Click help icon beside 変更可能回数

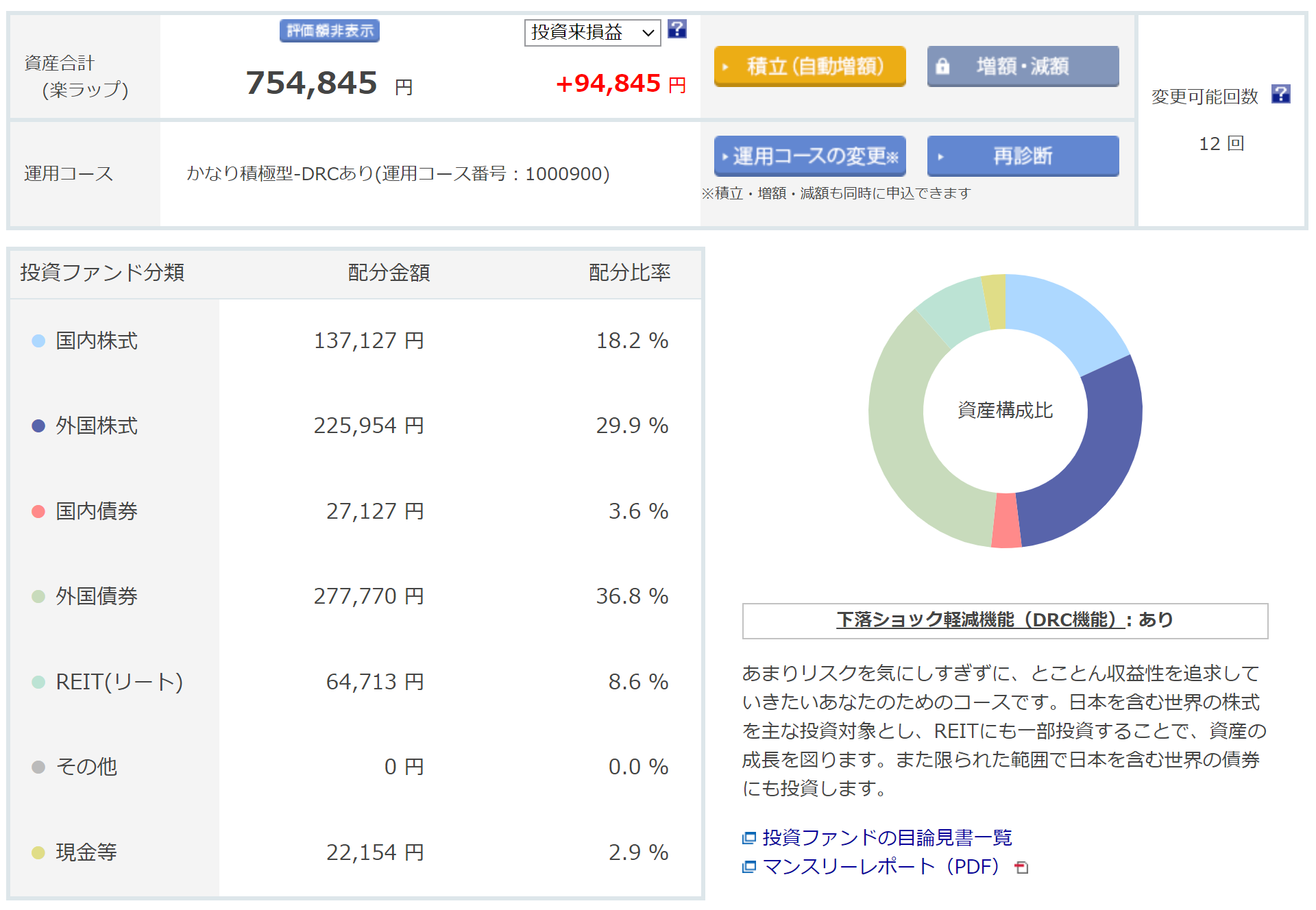(1280, 95)
